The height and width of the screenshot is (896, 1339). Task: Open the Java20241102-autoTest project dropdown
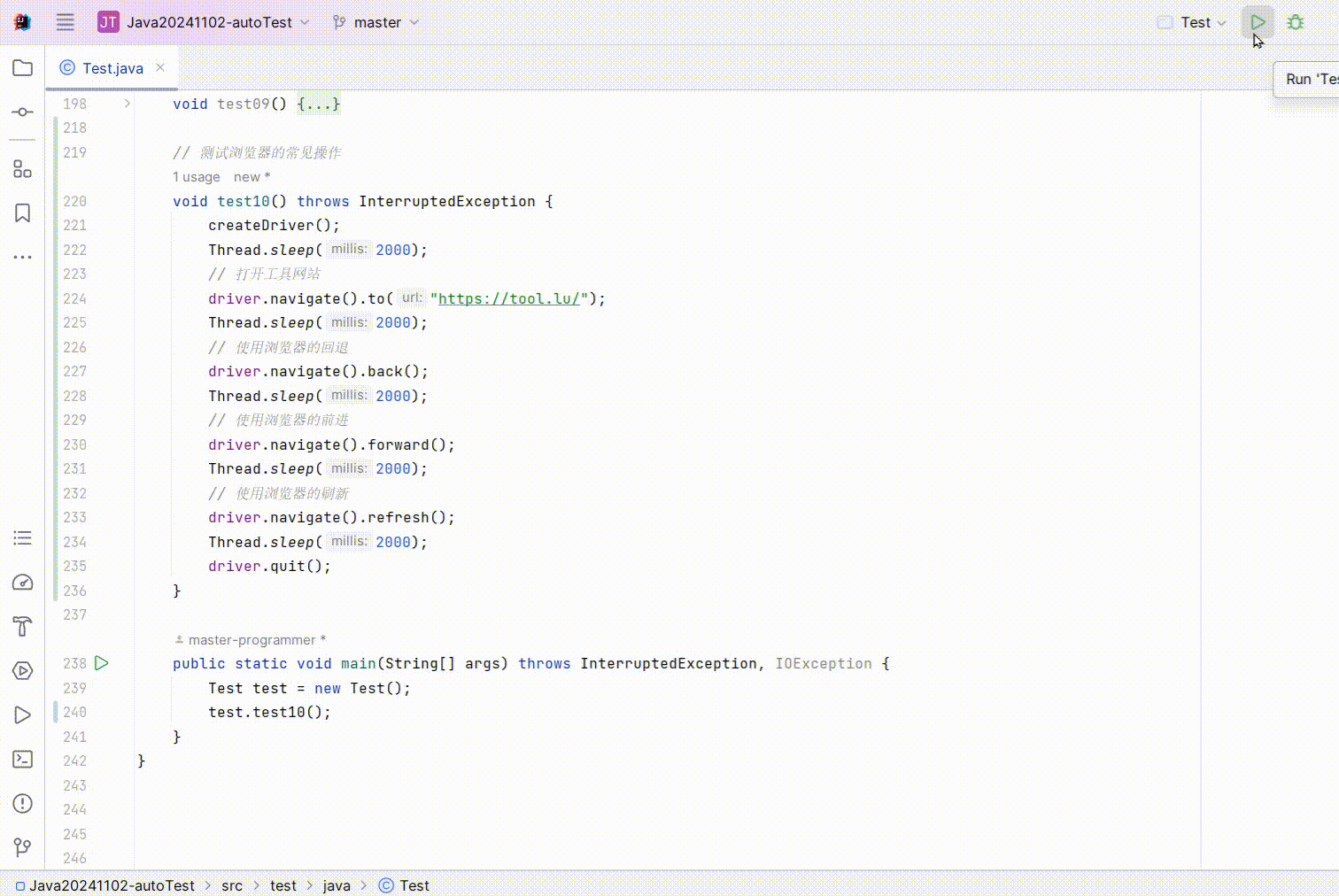pyautogui.click(x=204, y=22)
